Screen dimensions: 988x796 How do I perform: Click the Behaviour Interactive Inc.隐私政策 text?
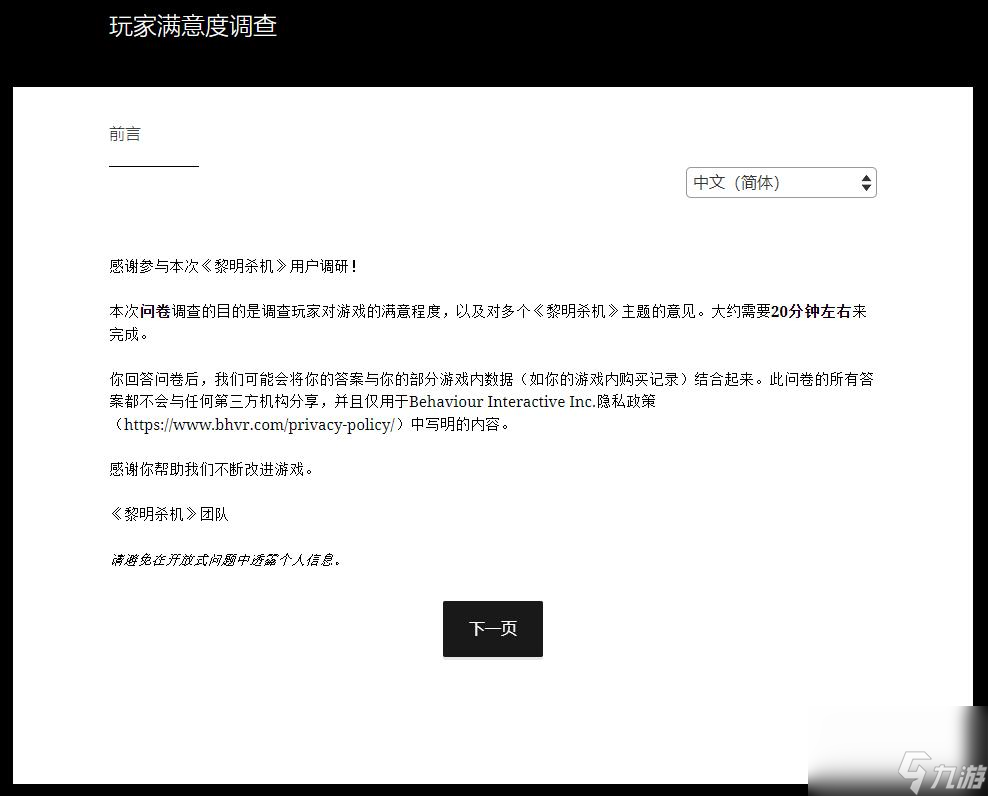click(532, 401)
